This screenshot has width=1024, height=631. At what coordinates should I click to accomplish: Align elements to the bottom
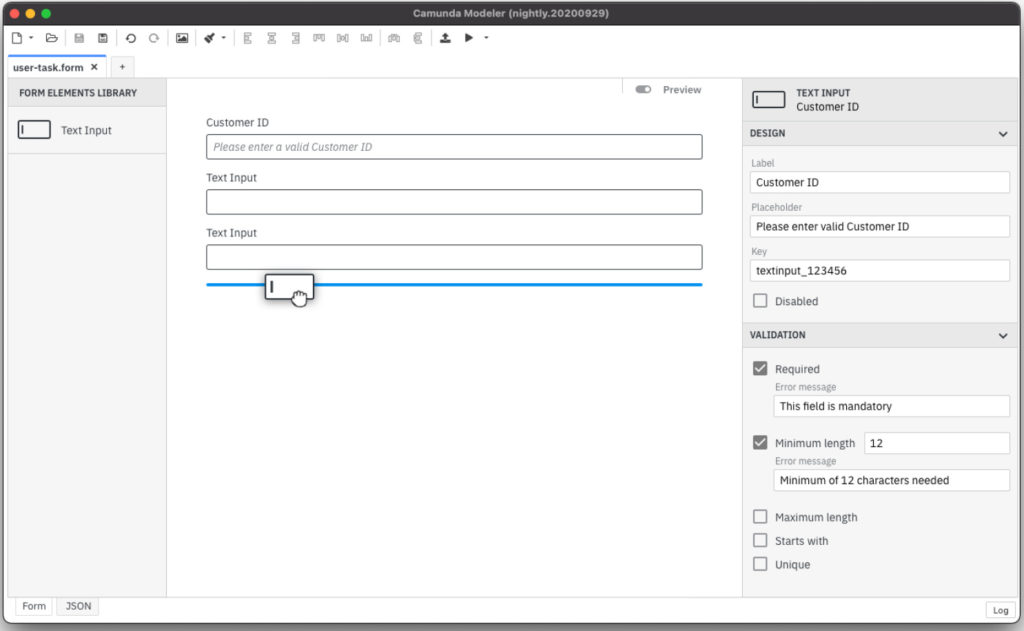366,38
